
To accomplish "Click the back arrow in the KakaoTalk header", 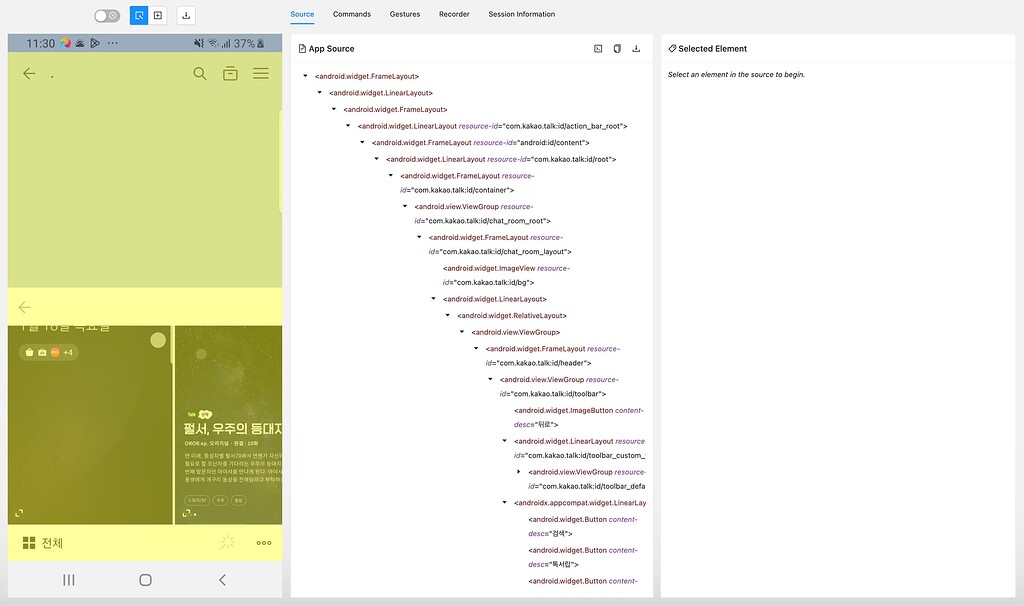I will click(x=28, y=73).
